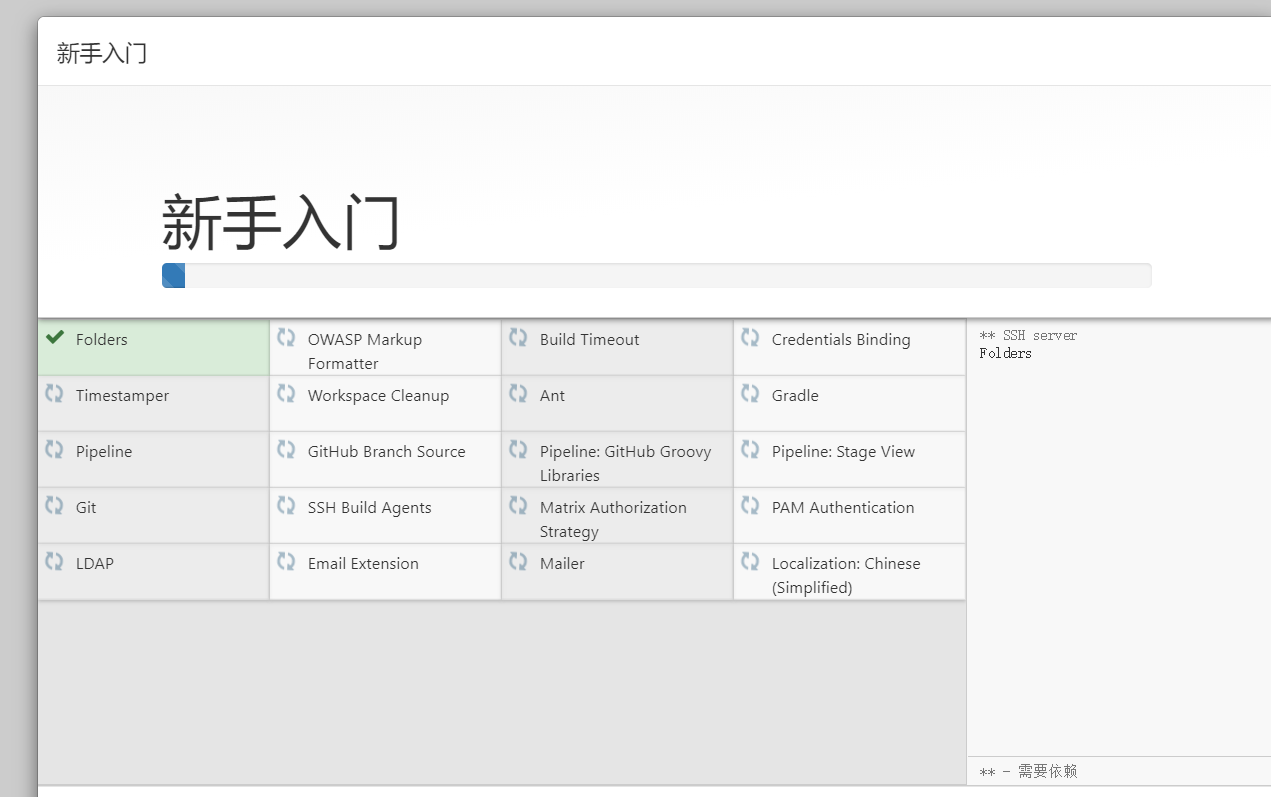Viewport: 1271px width, 797px height.
Task: Click the spinner icon beside Build Timeout
Action: coord(518,338)
